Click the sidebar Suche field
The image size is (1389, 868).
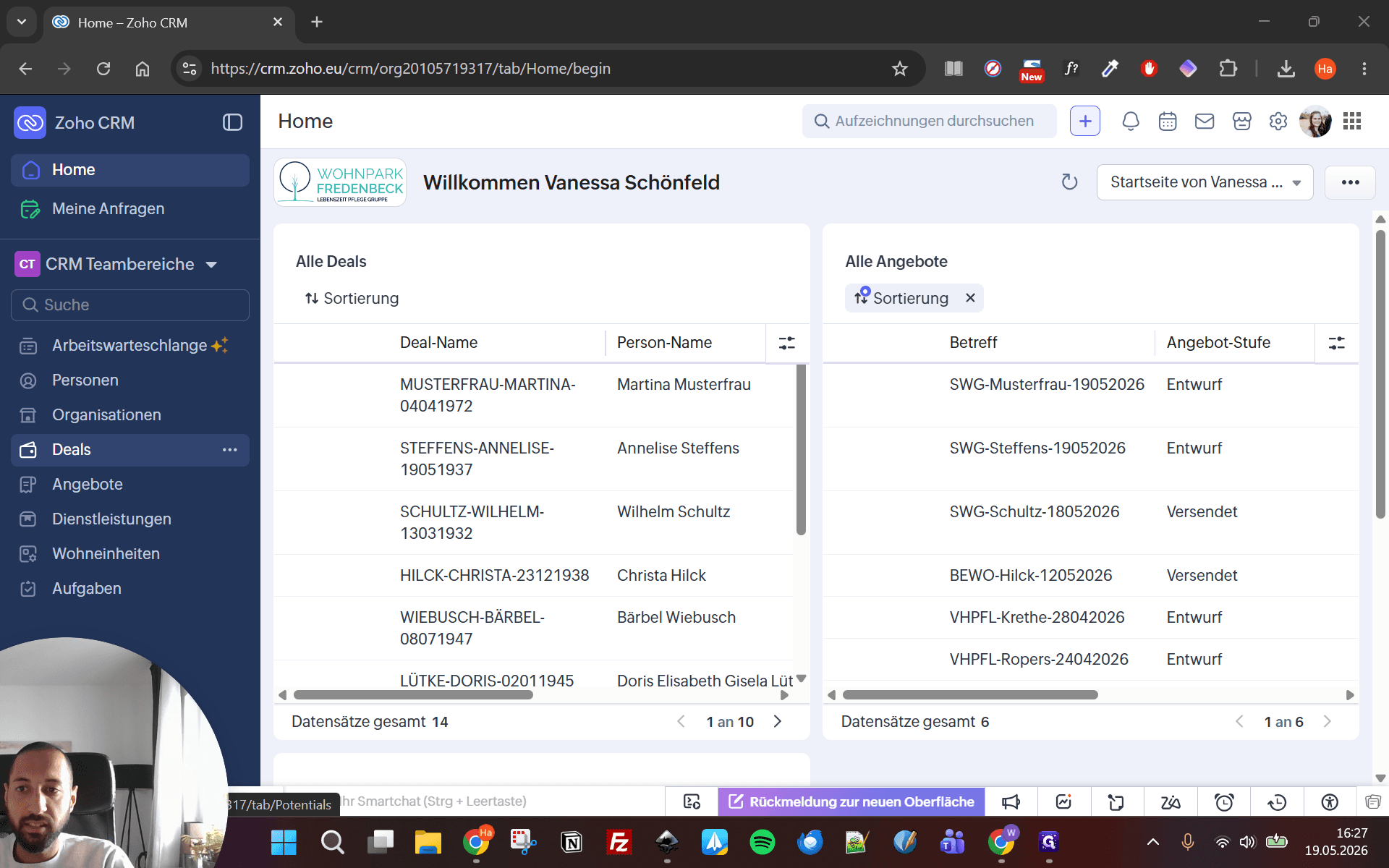[130, 305]
